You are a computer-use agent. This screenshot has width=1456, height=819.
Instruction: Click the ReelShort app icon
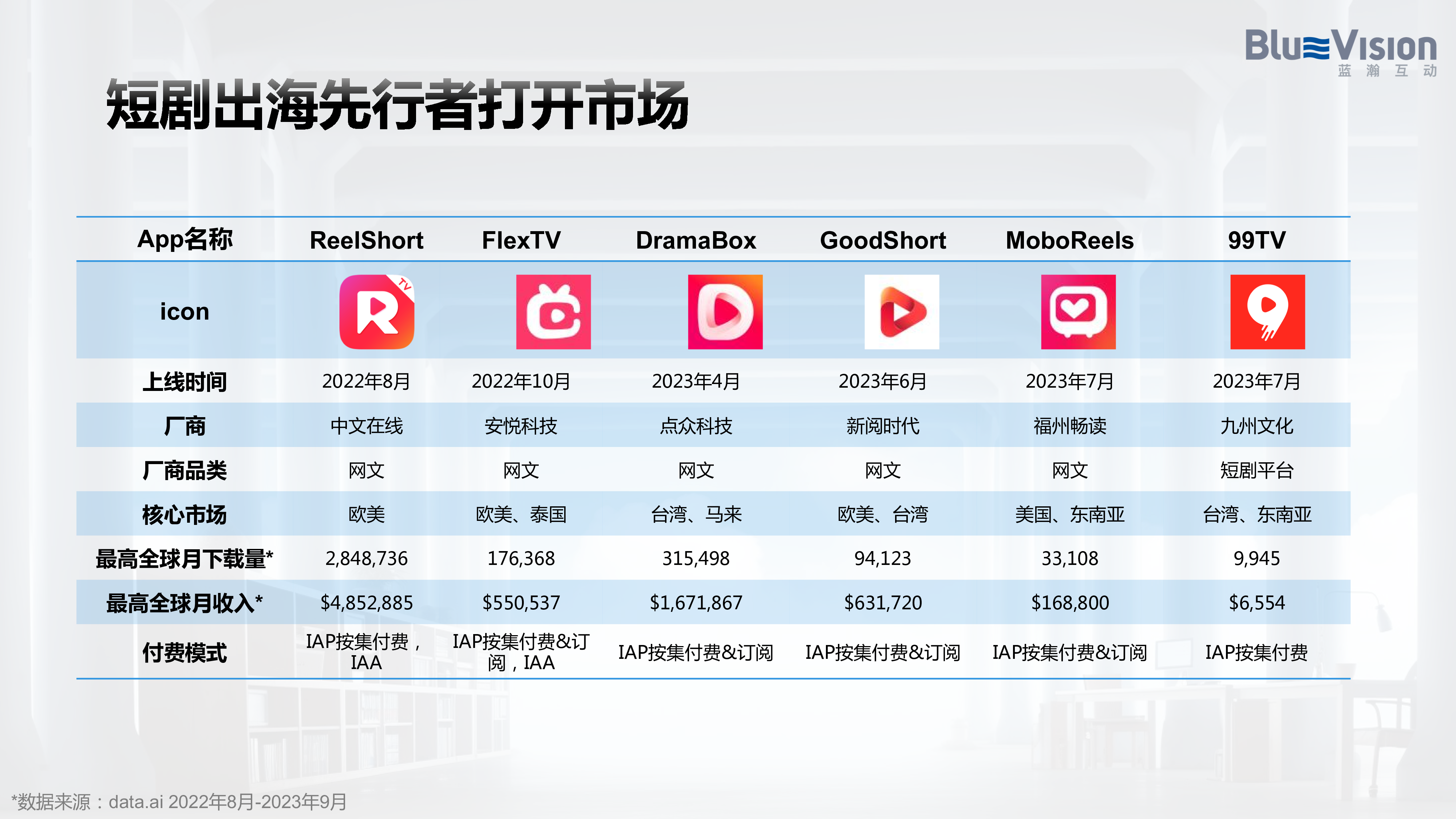(x=377, y=312)
